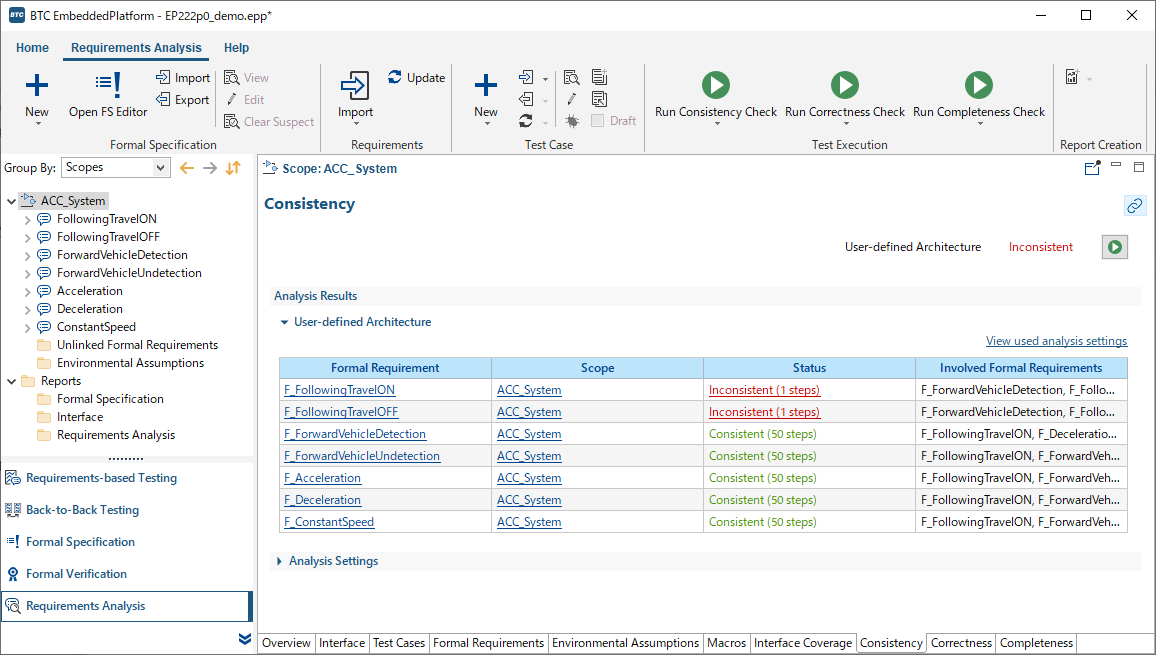The height and width of the screenshot is (655, 1156).
Task: Click New in Formal Specification group
Action: (x=37, y=96)
